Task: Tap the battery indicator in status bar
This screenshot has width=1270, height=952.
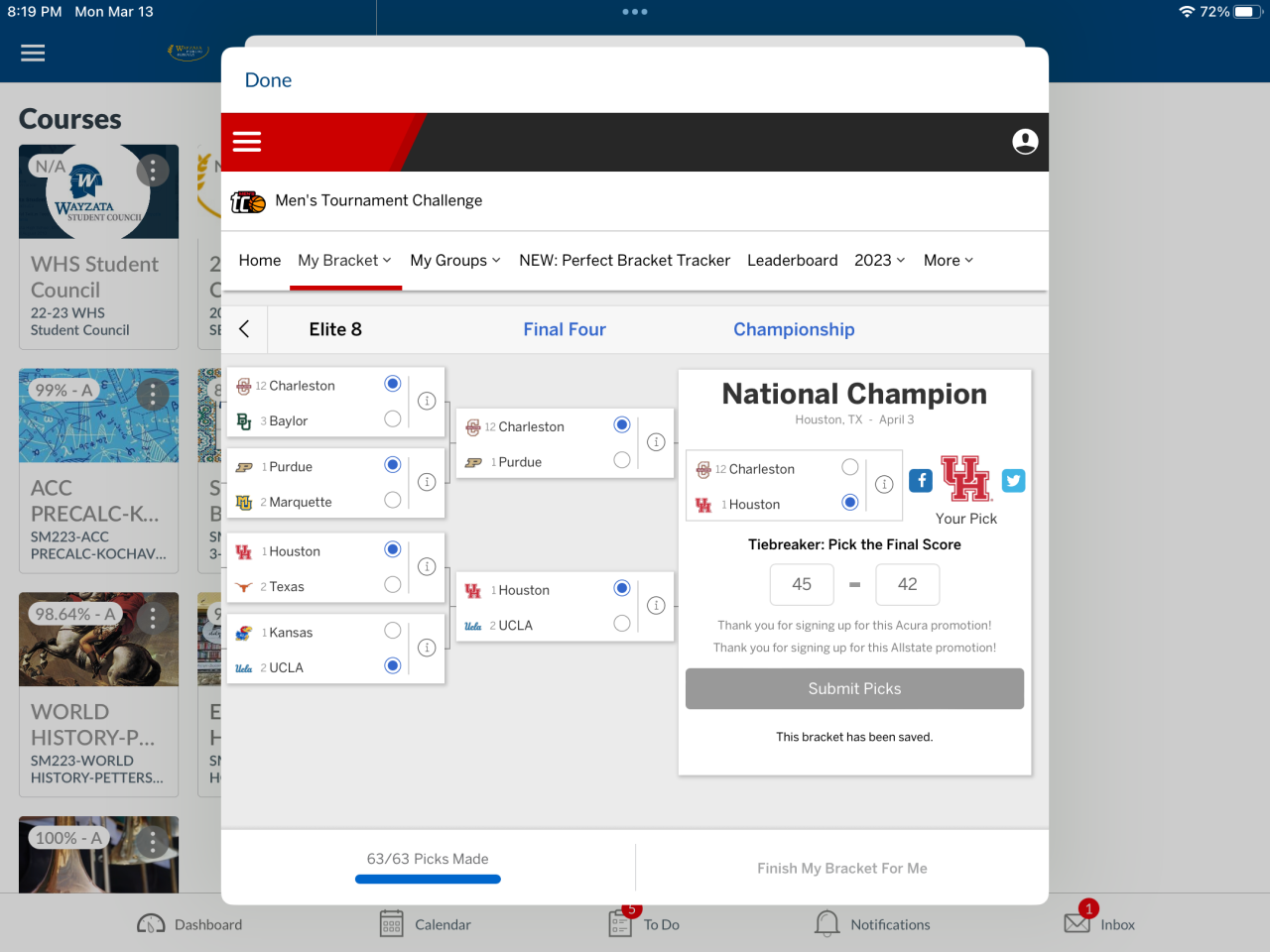Action: [x=1246, y=12]
